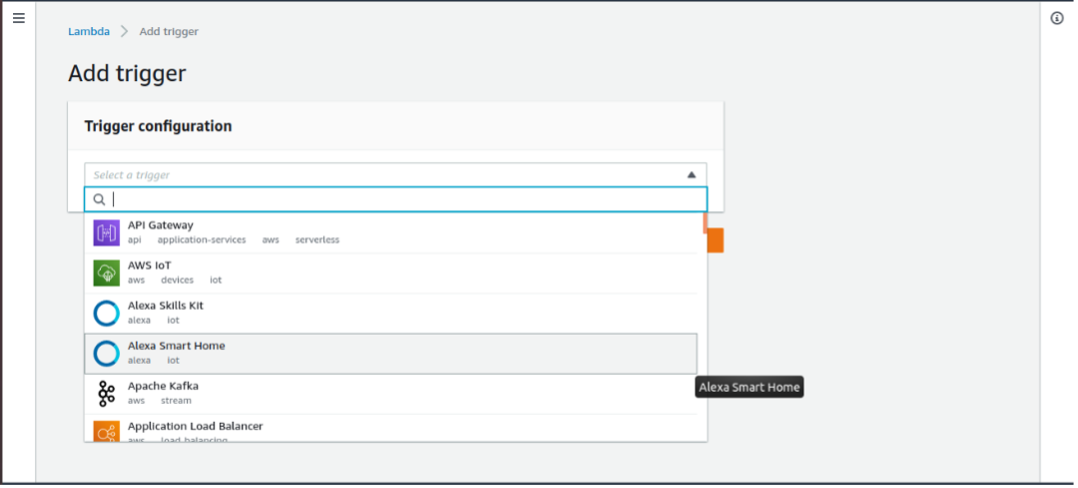Click the purple API Gateway icon
The width and height of the screenshot is (1078, 488).
106,233
